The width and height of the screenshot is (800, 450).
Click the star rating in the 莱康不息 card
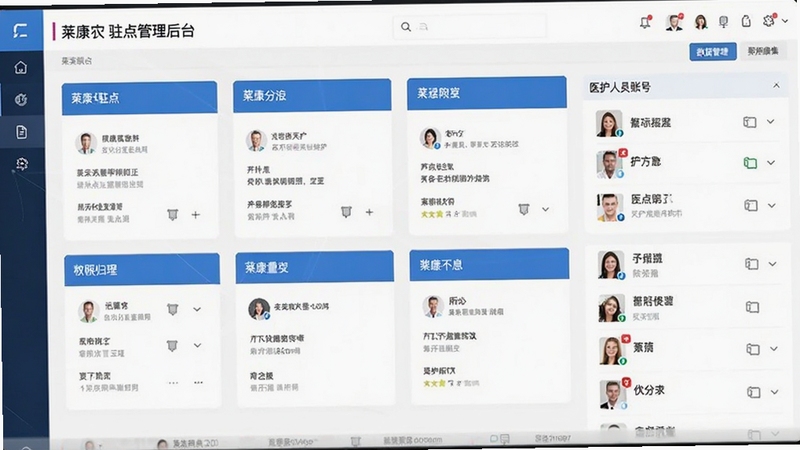point(434,383)
